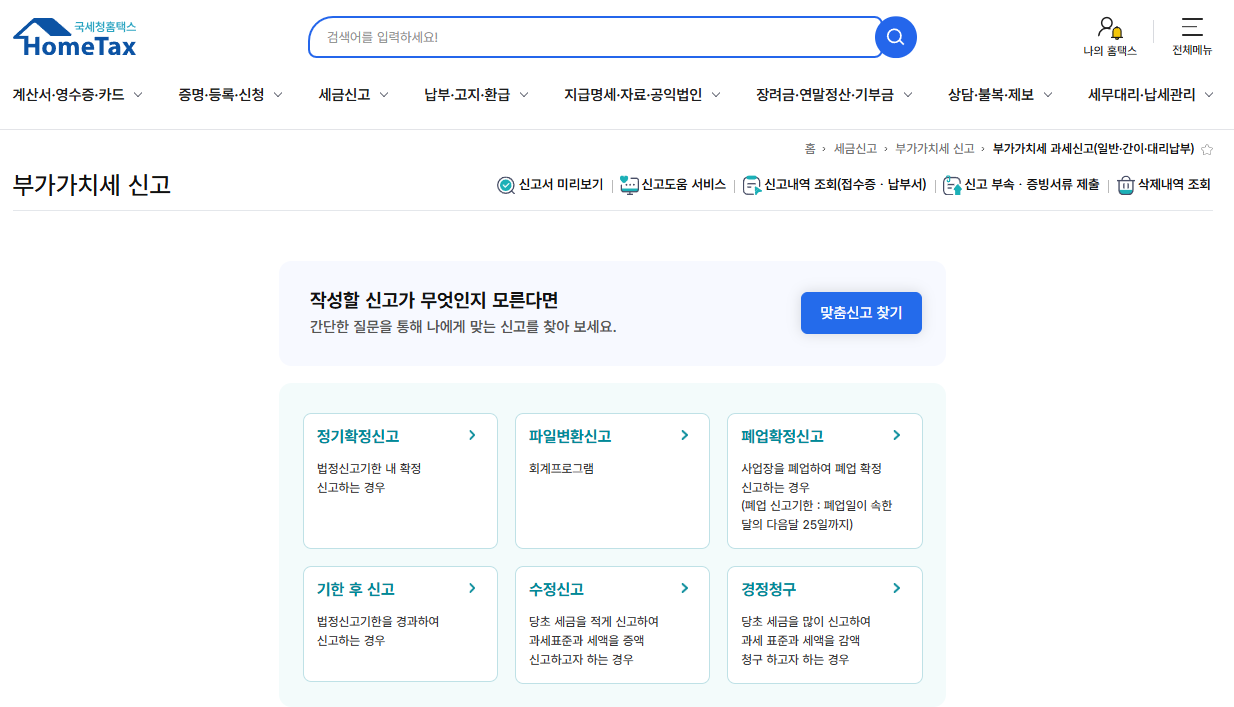Click the search magnifier icon

[x=893, y=36]
